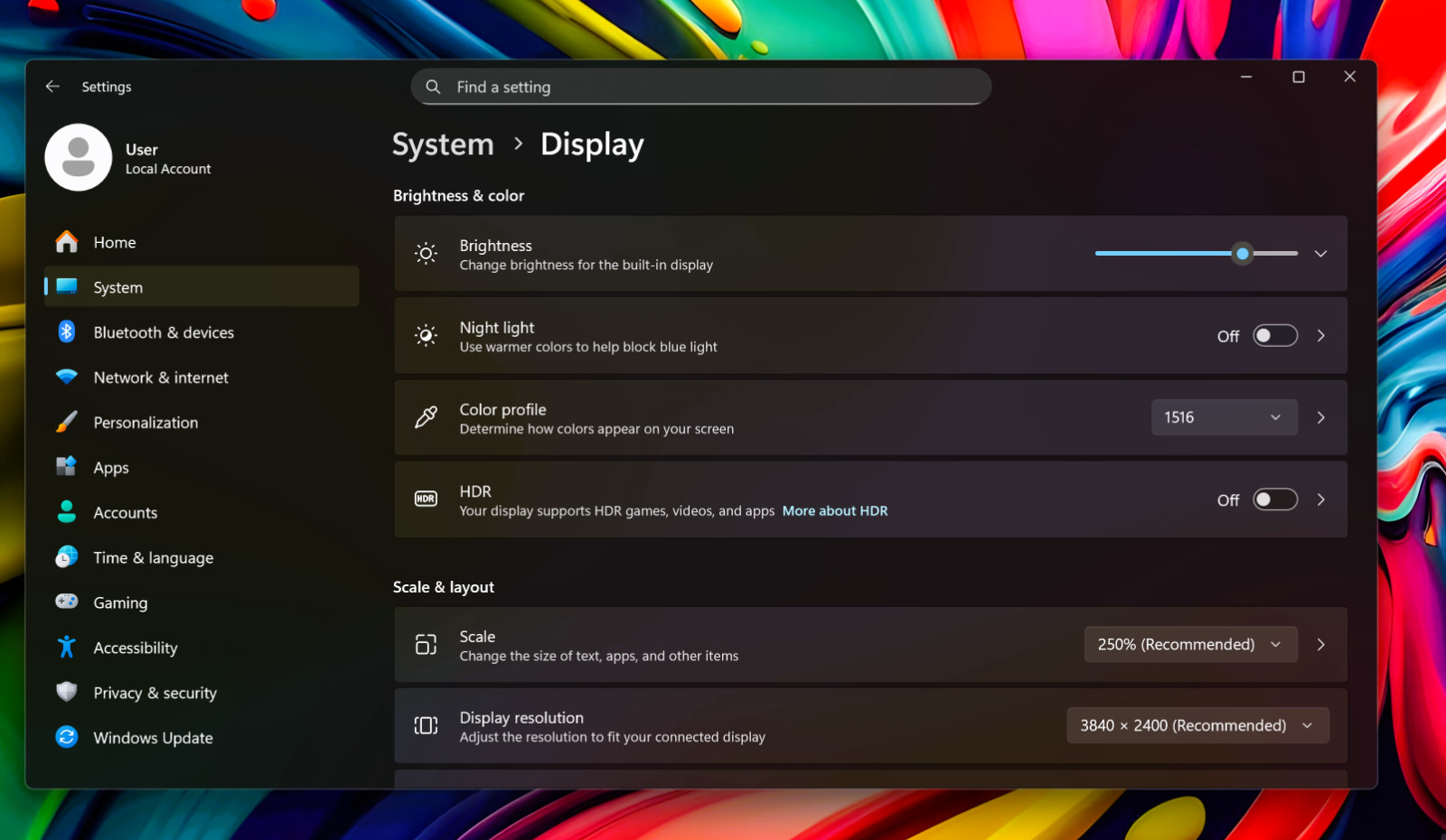Click the Time & language globe icon
Screen dimensions: 1446x840
(x=67, y=557)
